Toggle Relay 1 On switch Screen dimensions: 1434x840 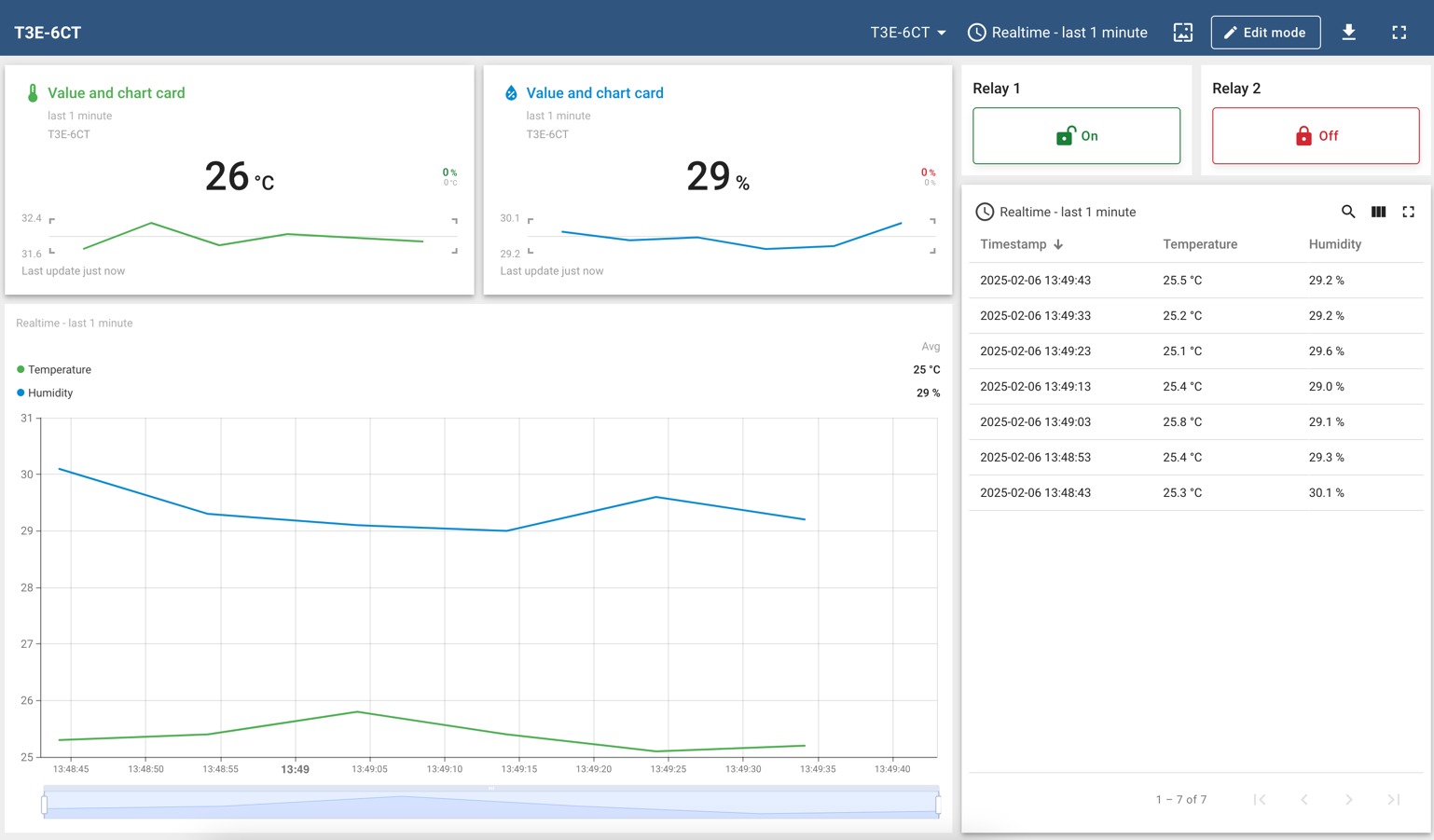[1076, 136]
